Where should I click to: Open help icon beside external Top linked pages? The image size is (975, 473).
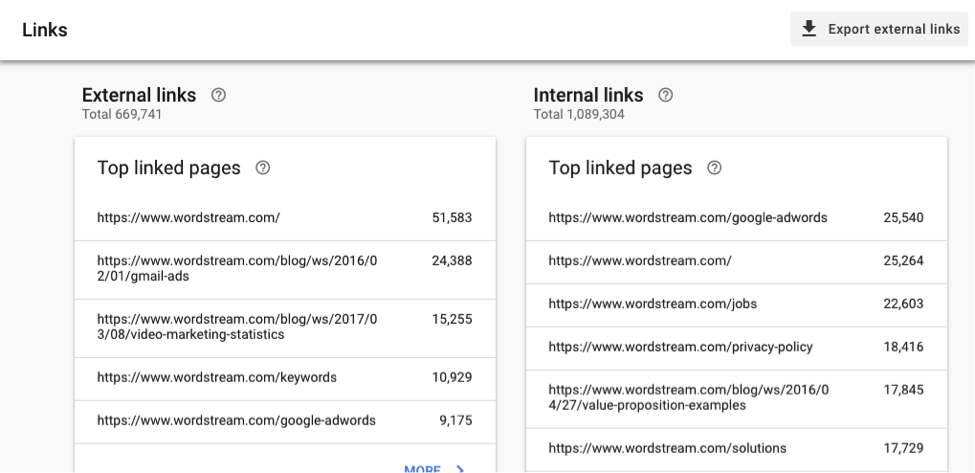263,169
